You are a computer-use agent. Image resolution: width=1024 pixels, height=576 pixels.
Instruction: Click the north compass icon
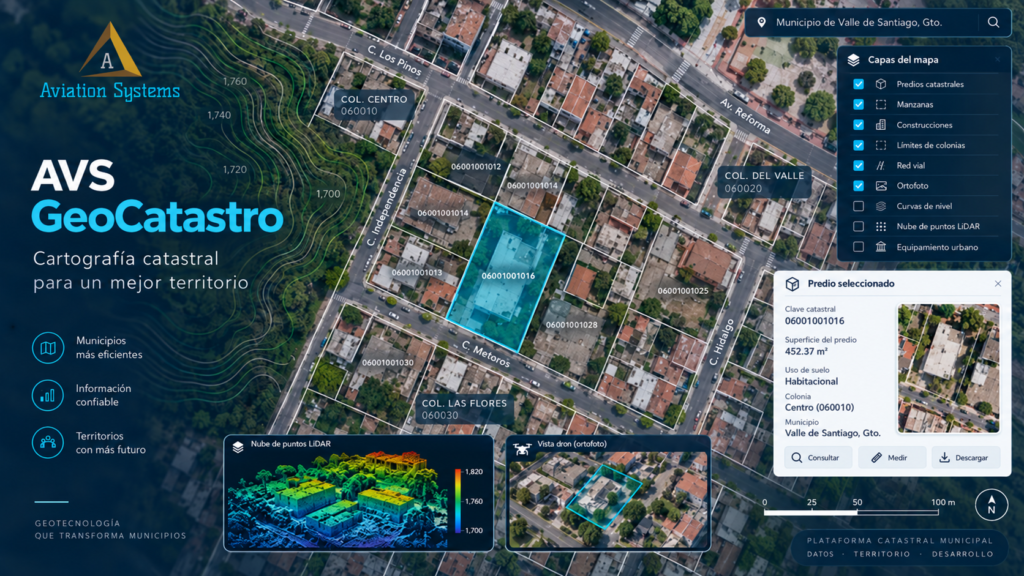click(x=991, y=505)
